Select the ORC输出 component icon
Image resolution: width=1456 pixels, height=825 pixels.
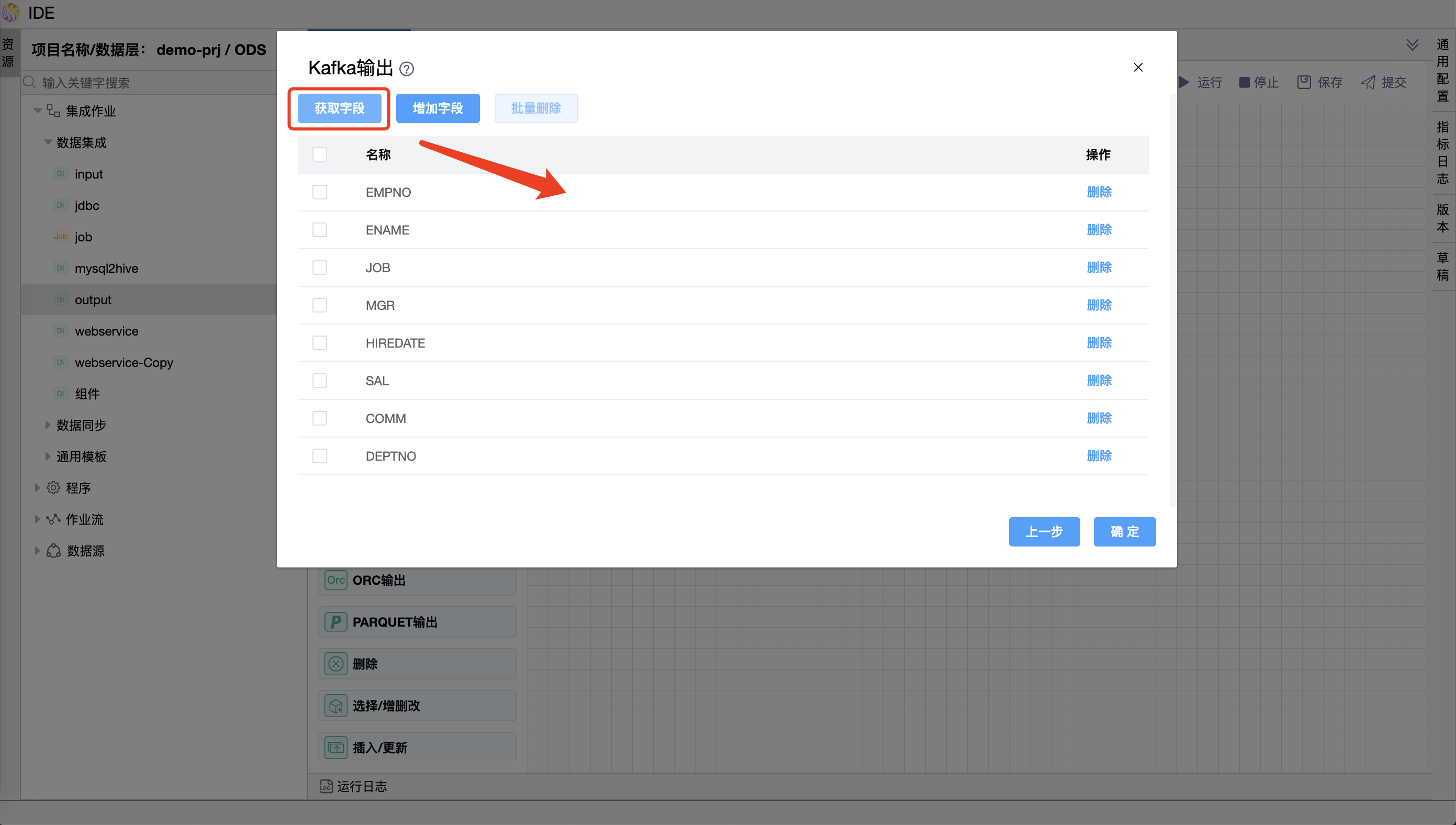tap(336, 580)
